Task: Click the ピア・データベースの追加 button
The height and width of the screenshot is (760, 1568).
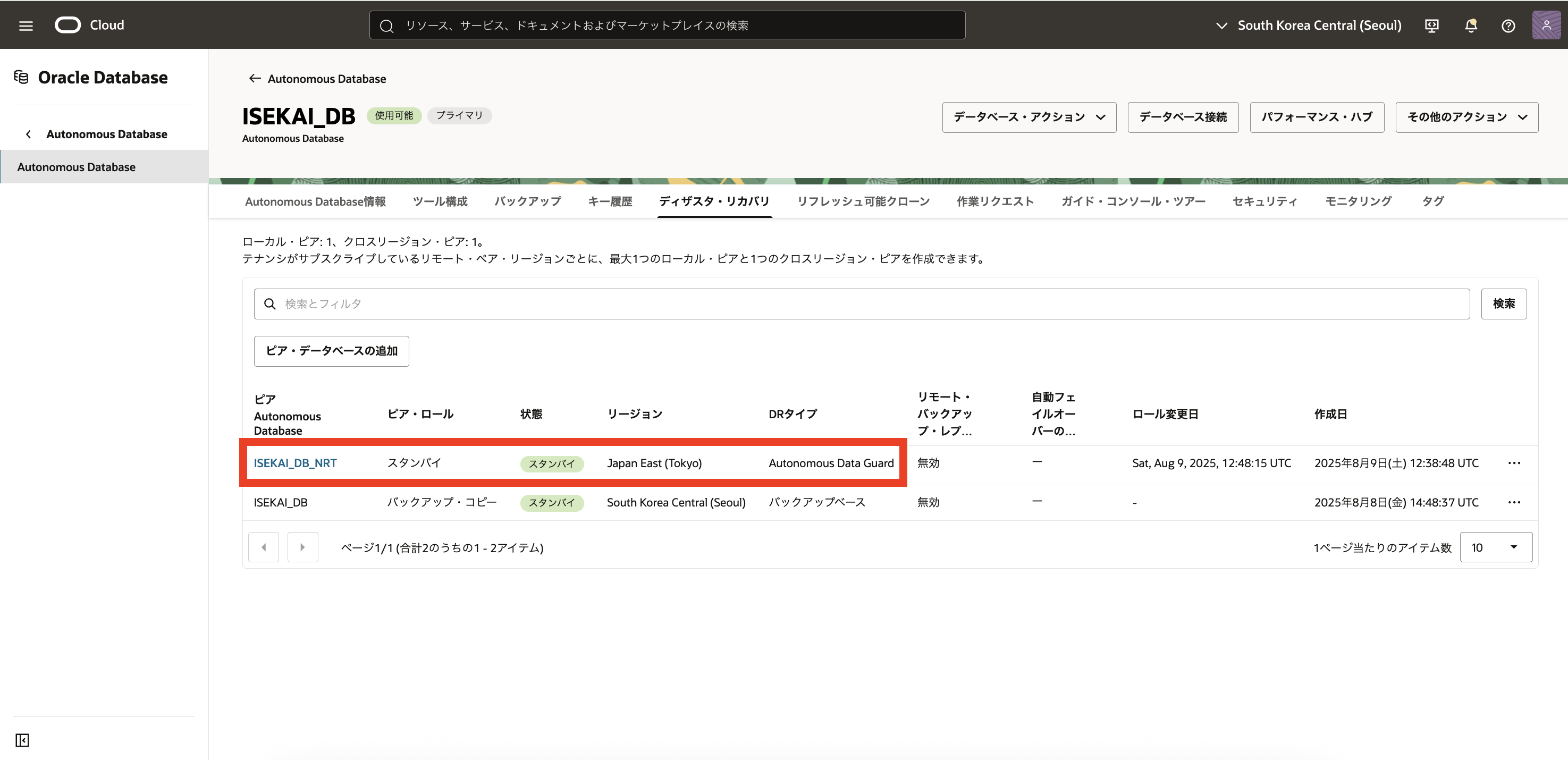Action: tap(331, 351)
